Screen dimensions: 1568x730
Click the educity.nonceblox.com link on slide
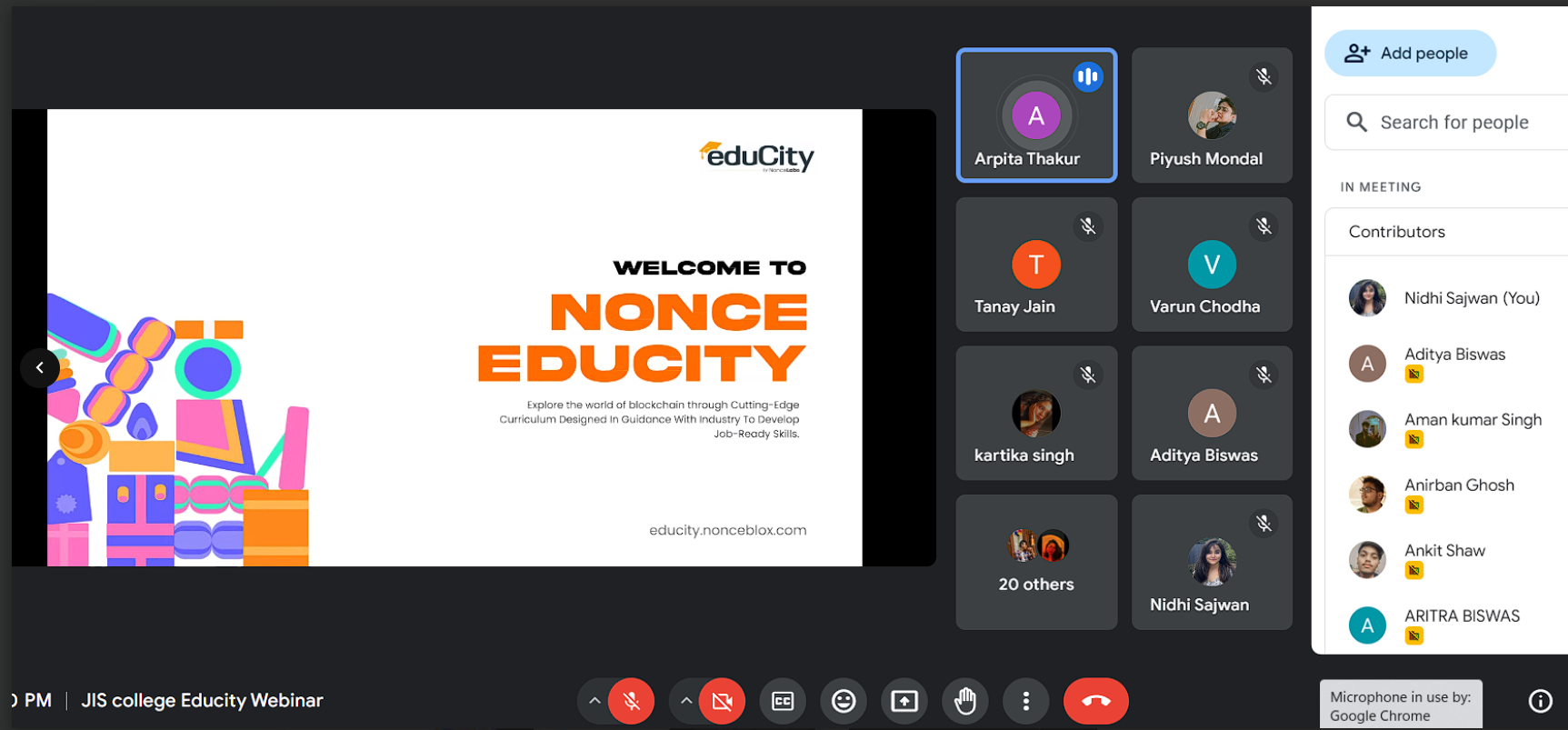(x=727, y=531)
